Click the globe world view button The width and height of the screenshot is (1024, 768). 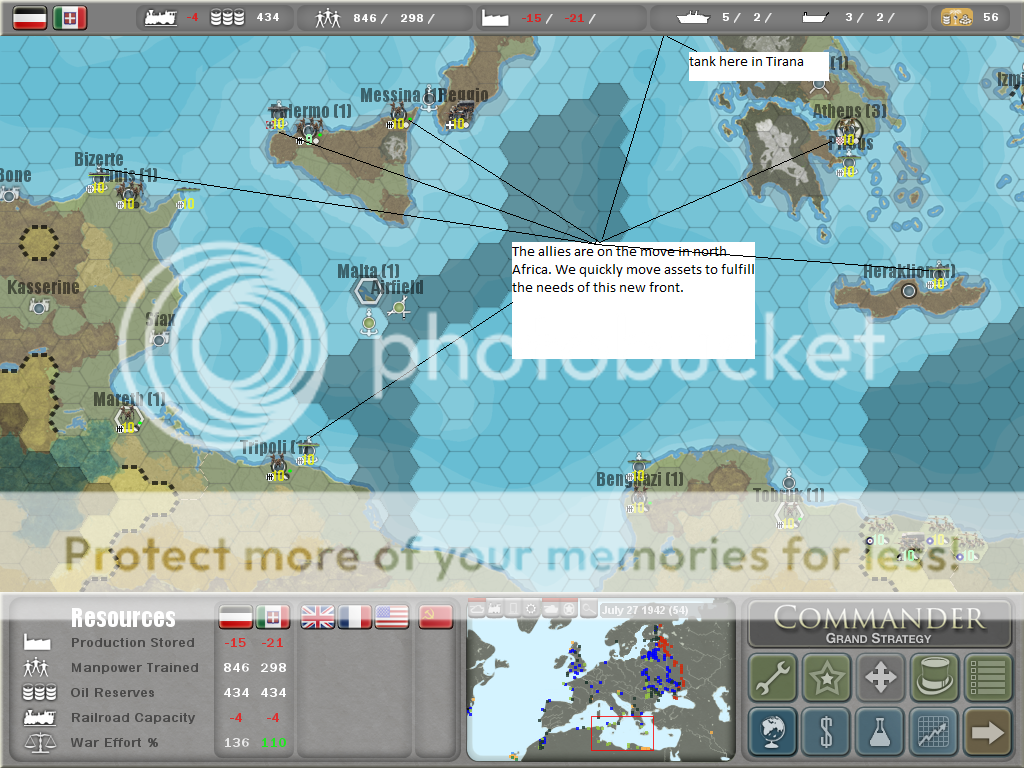point(772,732)
